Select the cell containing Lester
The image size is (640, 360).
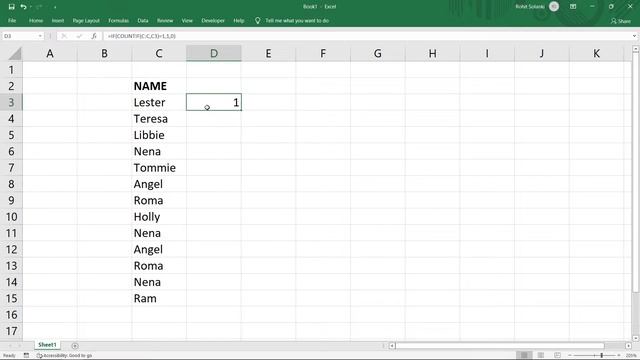pyautogui.click(x=159, y=102)
